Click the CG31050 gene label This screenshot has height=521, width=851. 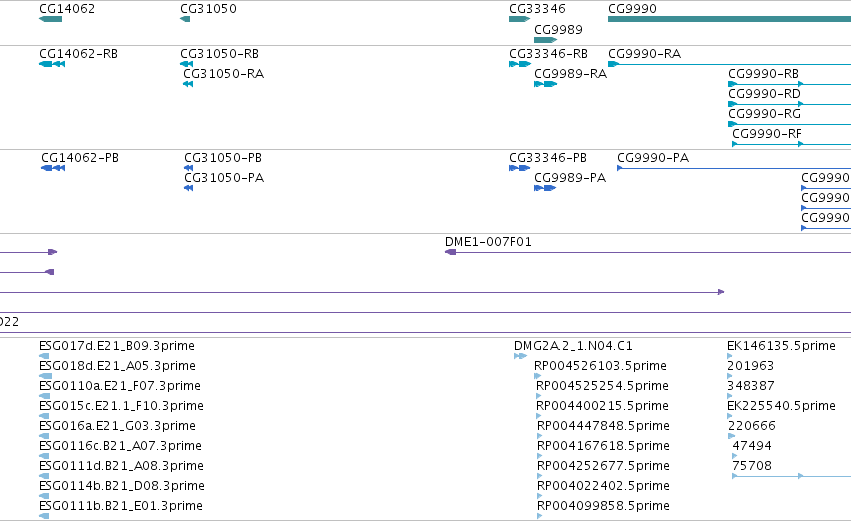click(x=208, y=9)
